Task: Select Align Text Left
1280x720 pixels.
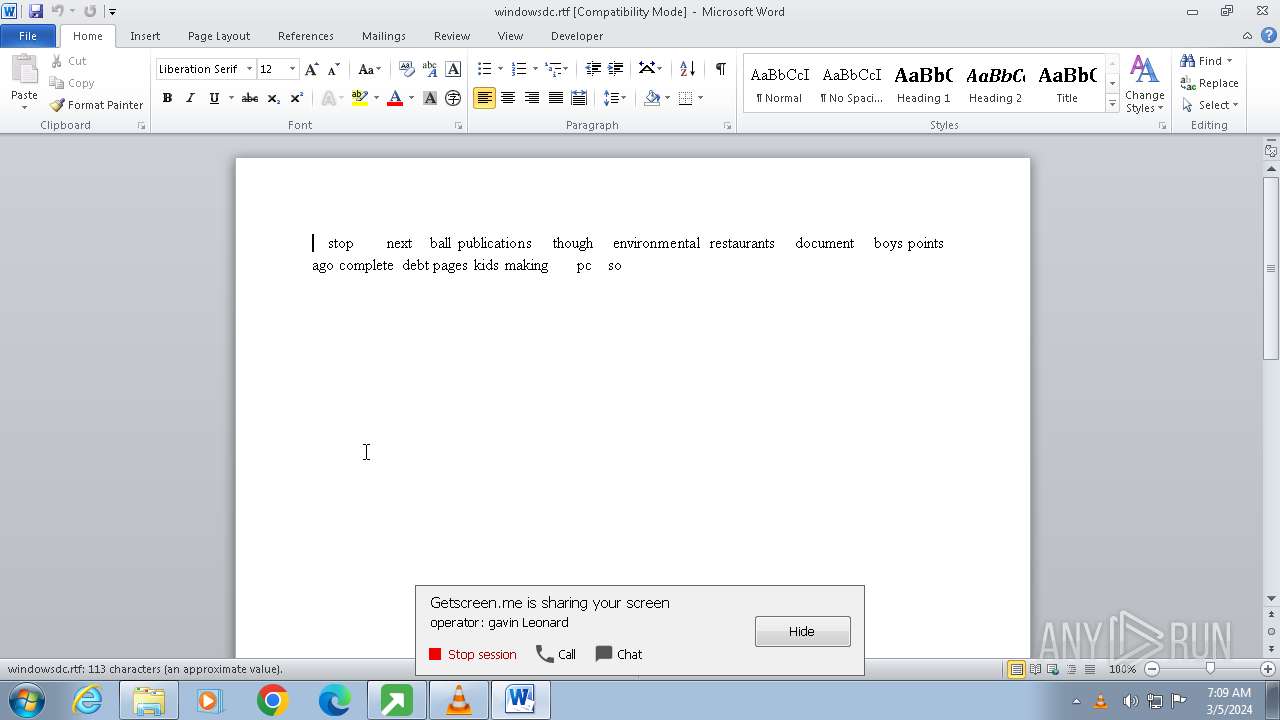Action: click(x=484, y=98)
